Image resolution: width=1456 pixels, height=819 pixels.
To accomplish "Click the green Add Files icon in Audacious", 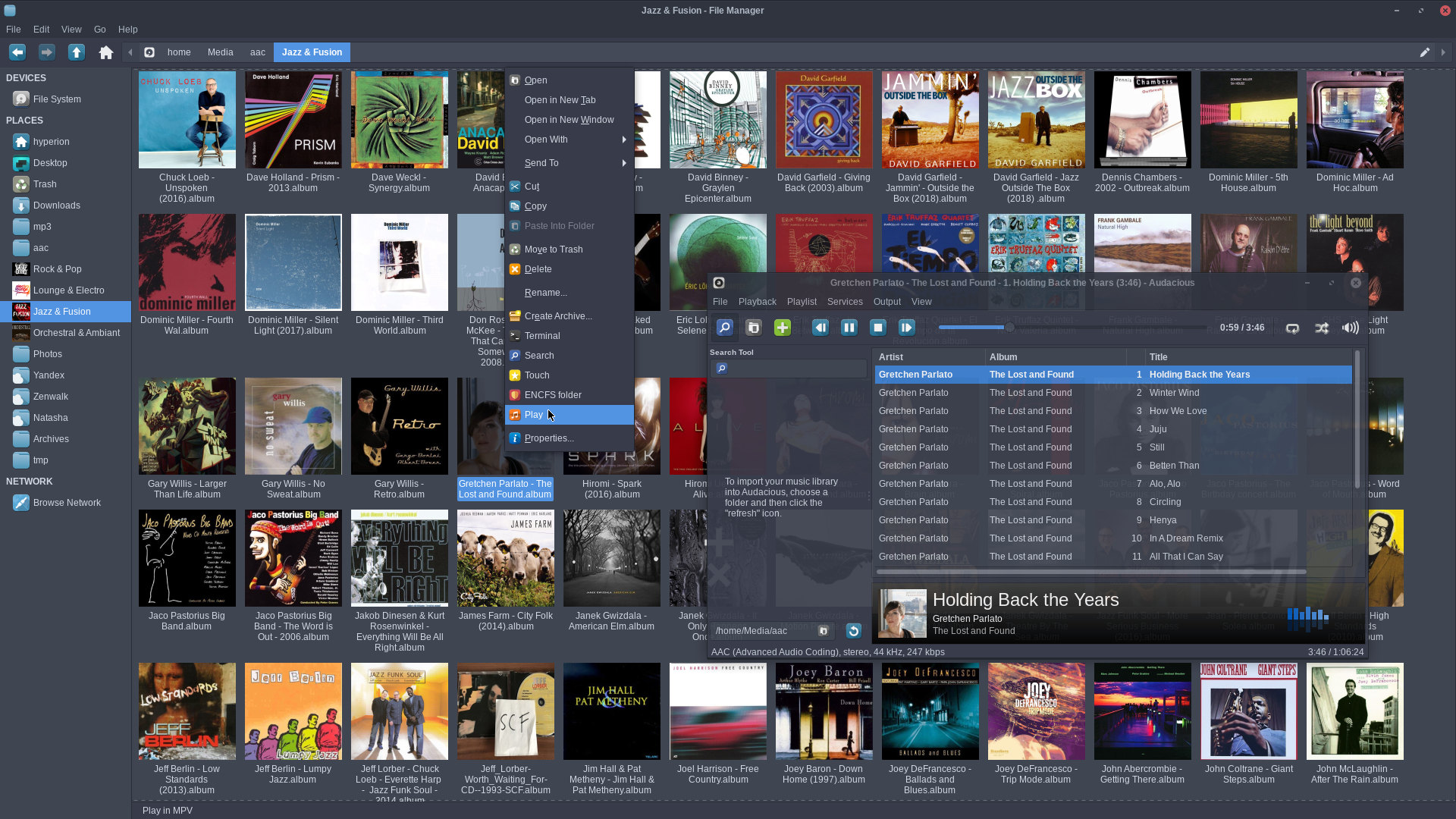I will point(783,328).
